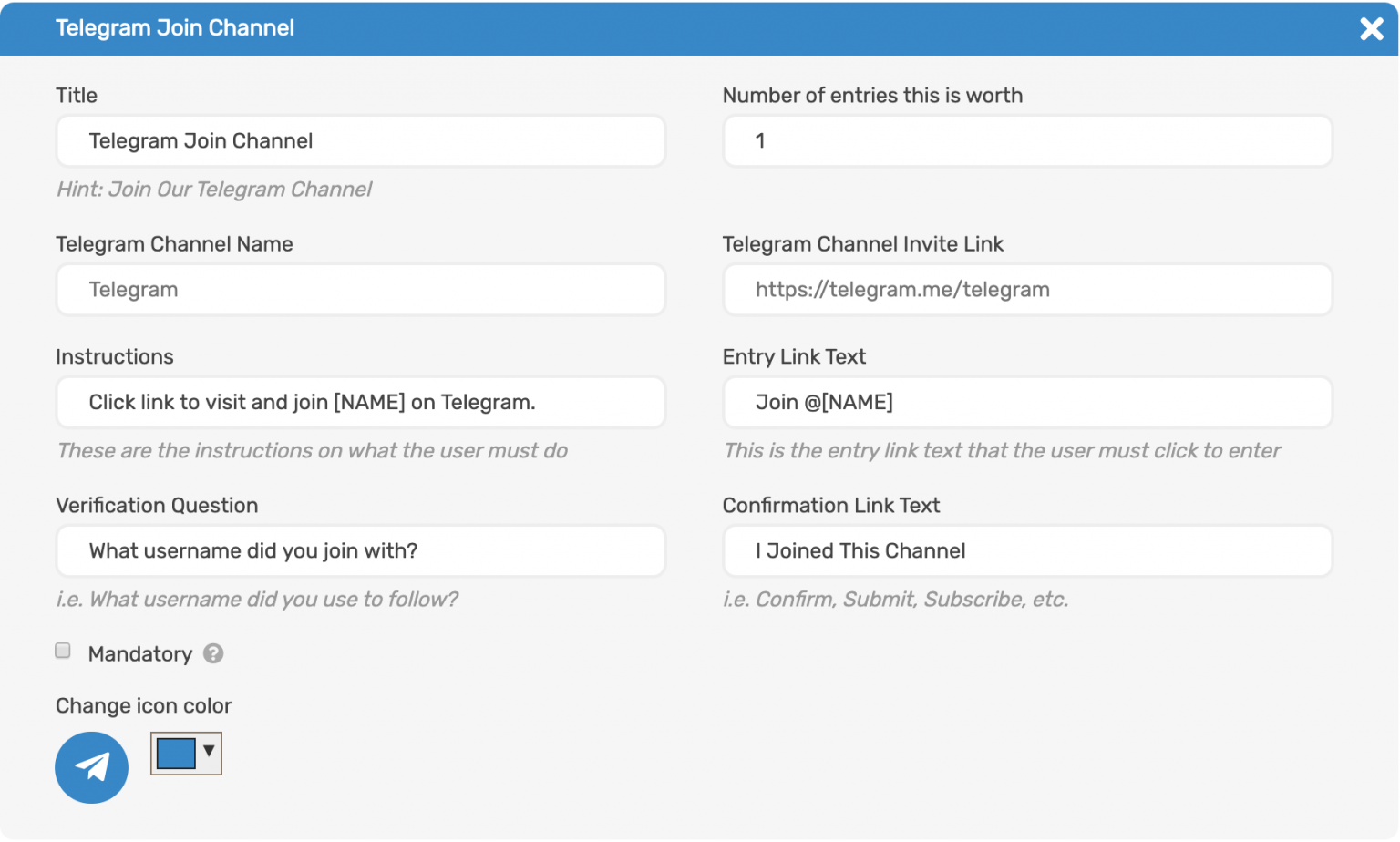Click 'These are the instructions' hint text

click(x=313, y=451)
